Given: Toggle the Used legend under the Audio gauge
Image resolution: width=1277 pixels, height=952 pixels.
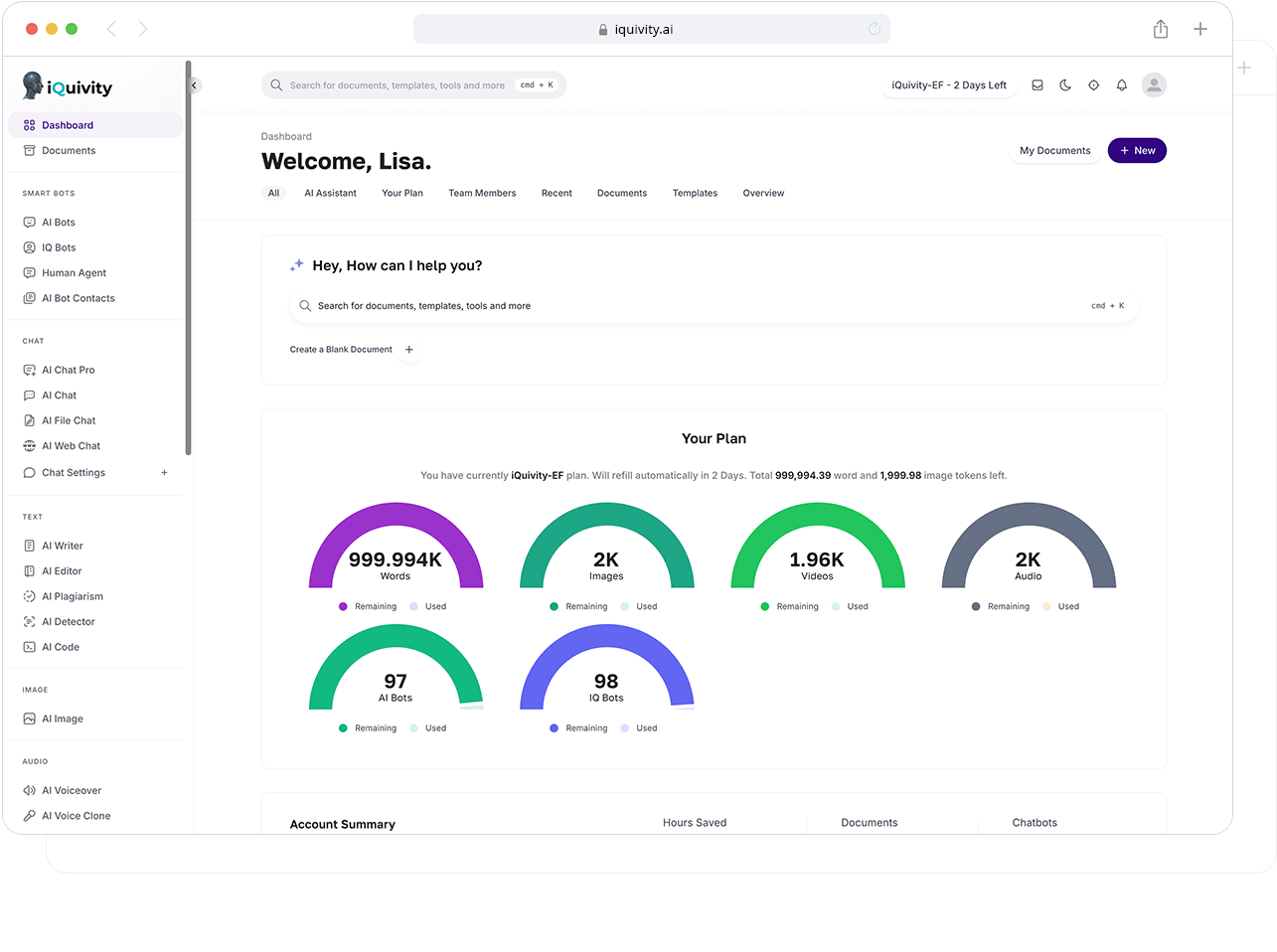Looking at the screenshot, I should click(1061, 606).
